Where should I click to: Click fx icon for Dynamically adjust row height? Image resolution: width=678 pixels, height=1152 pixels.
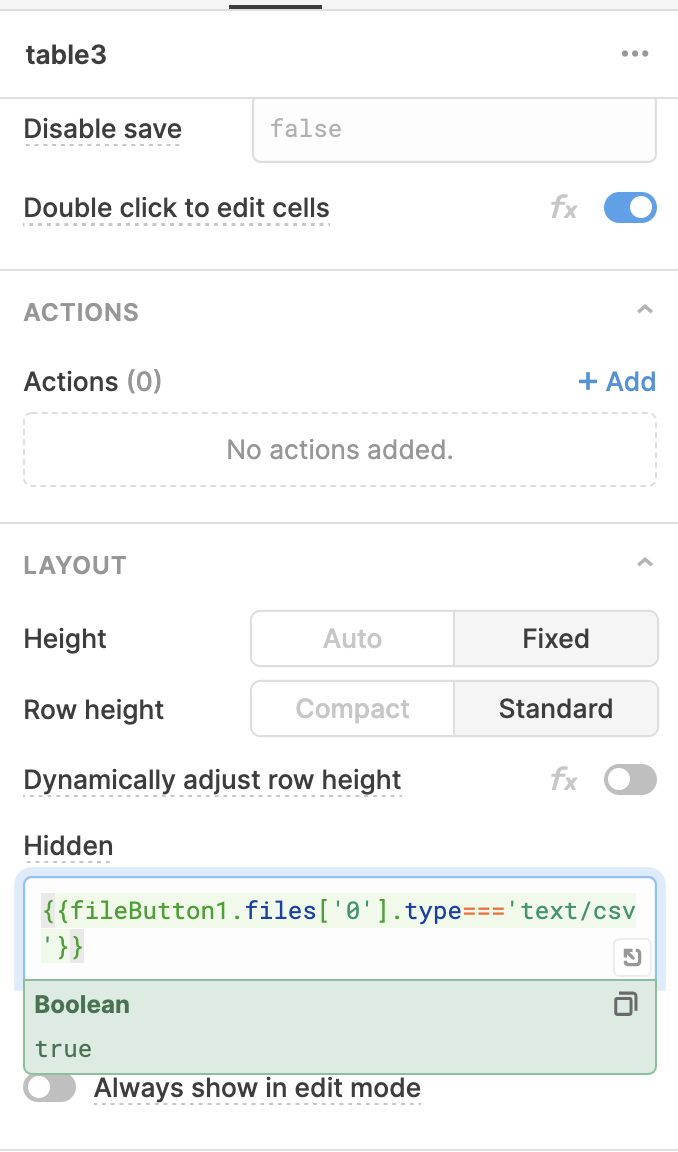tap(564, 780)
